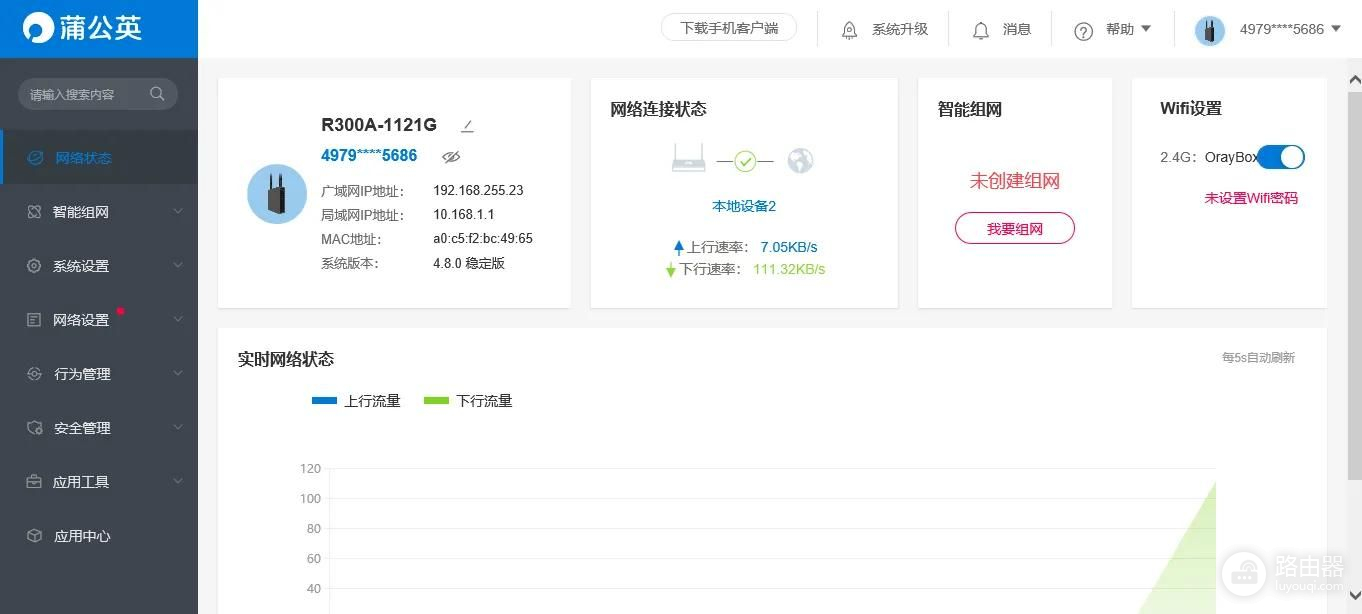
Task: Open the messages bell icon
Action: [x=981, y=30]
